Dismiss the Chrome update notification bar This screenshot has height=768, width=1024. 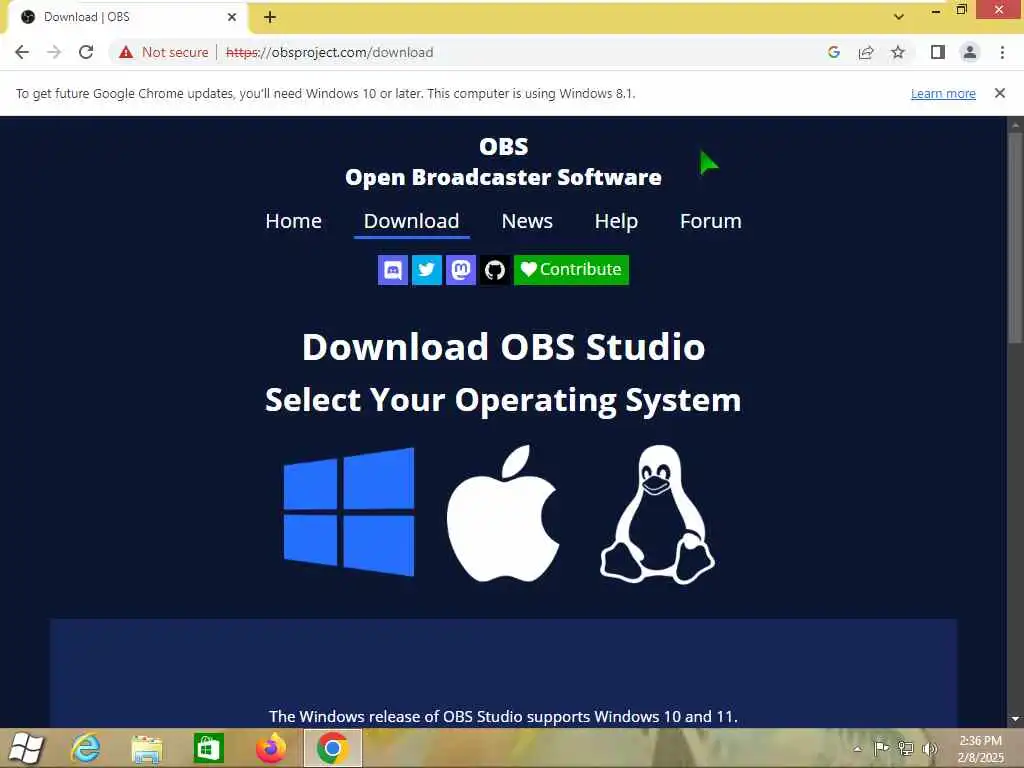click(1000, 93)
